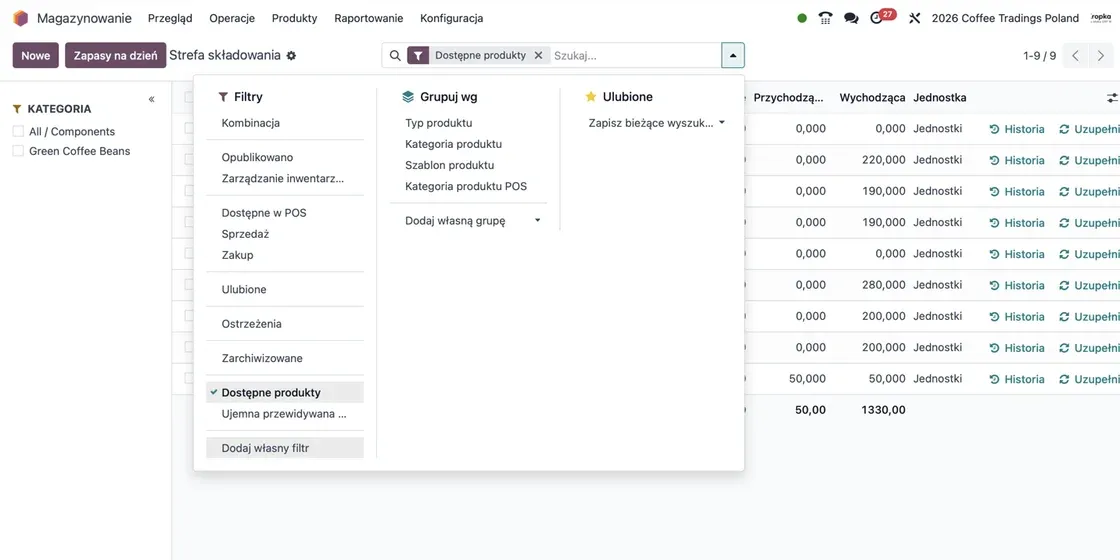Expand Zapisz bieżące wyszukiwanie dropdown
This screenshot has width=1120, height=560.
653,123
